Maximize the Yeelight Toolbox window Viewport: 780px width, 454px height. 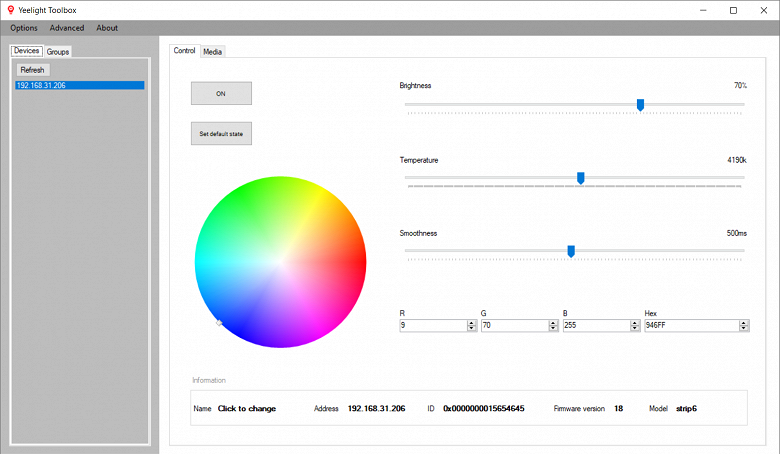pyautogui.click(x=733, y=10)
